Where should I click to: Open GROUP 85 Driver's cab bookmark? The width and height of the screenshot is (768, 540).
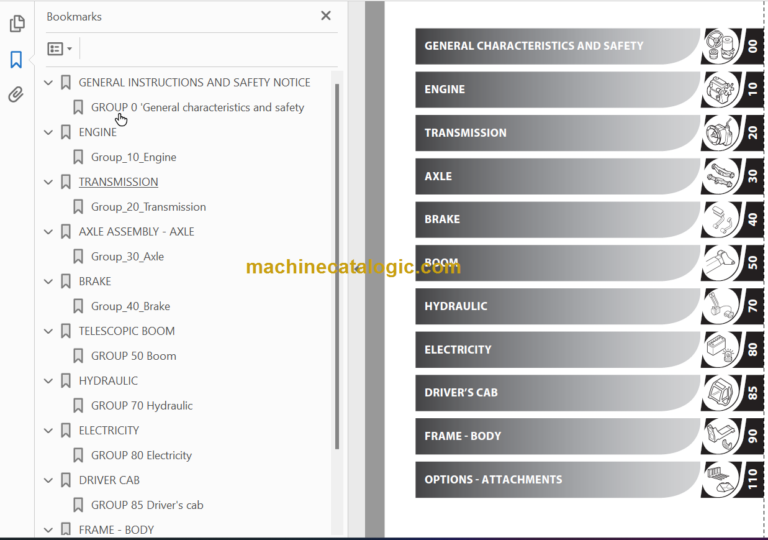coord(147,505)
